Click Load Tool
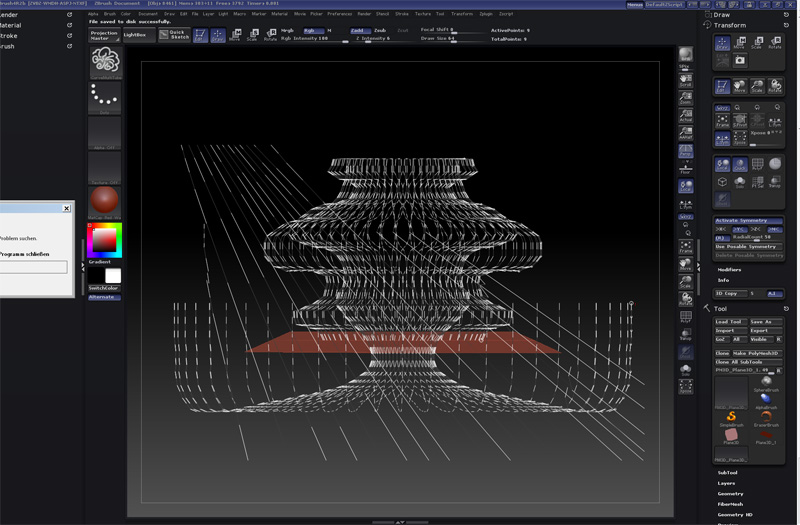Viewport: 800px width, 525px height. pyautogui.click(x=730, y=322)
